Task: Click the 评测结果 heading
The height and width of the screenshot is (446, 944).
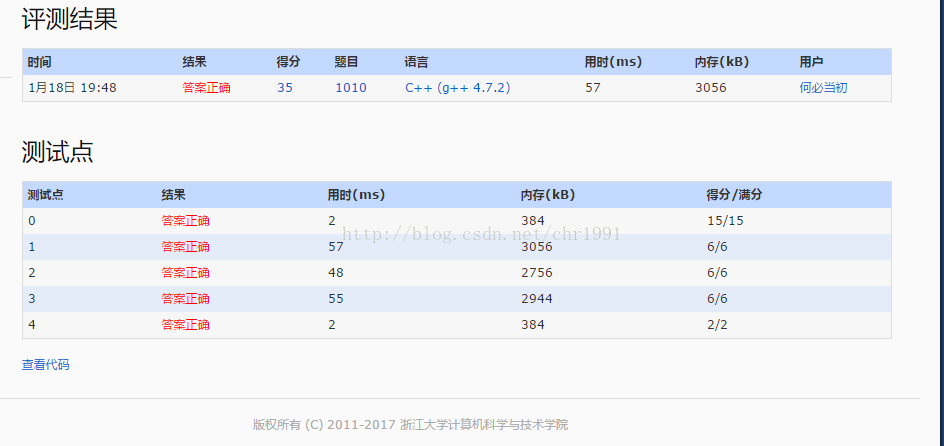Action: 70,19
